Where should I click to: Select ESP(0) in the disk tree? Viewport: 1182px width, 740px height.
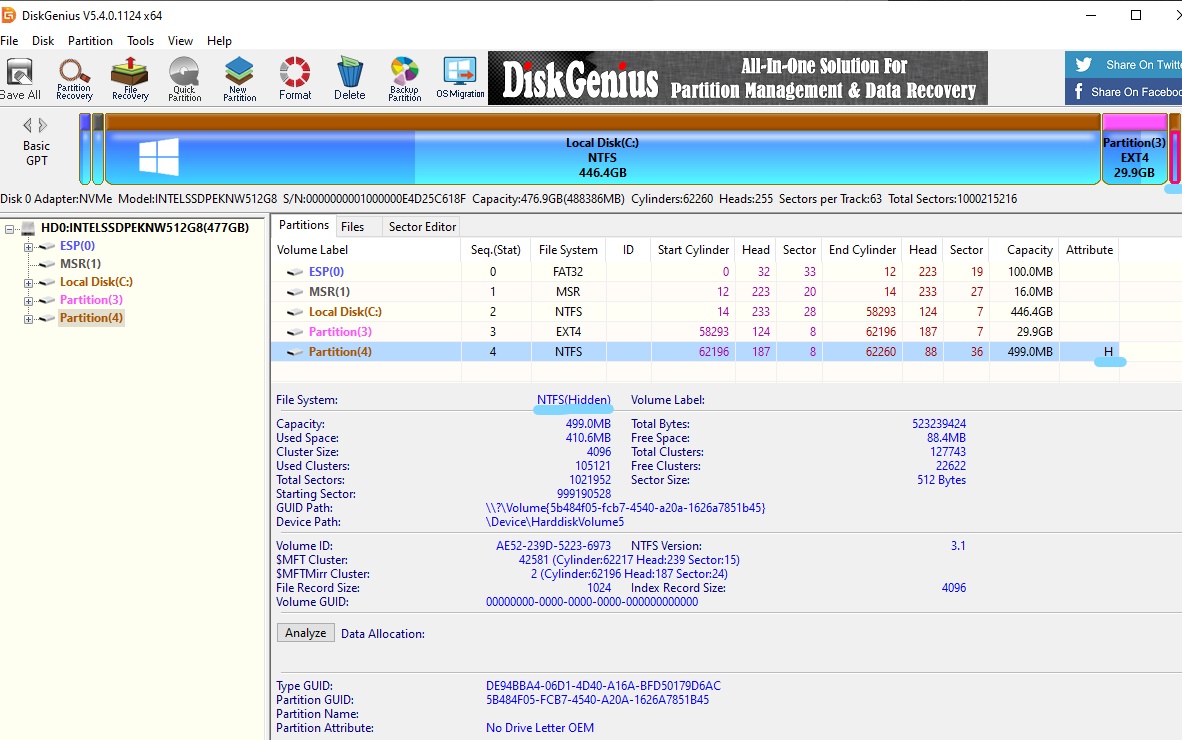tap(77, 246)
